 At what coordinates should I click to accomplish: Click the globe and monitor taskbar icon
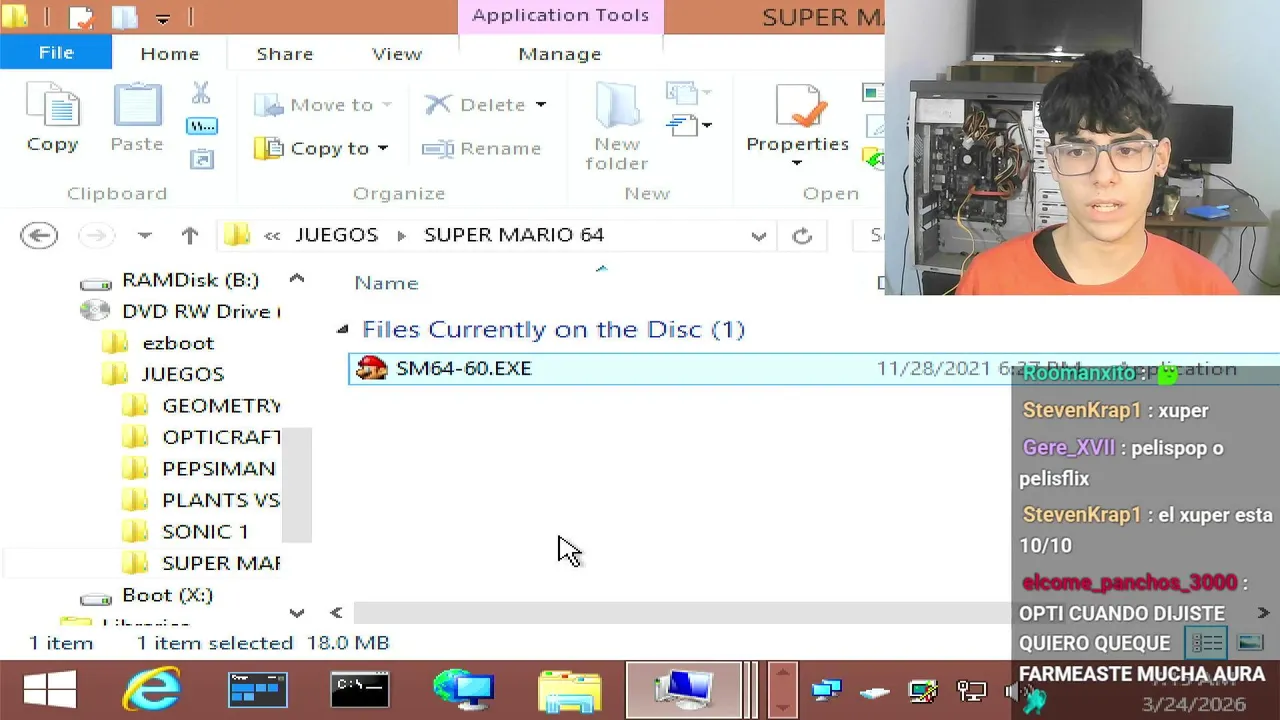click(463, 690)
